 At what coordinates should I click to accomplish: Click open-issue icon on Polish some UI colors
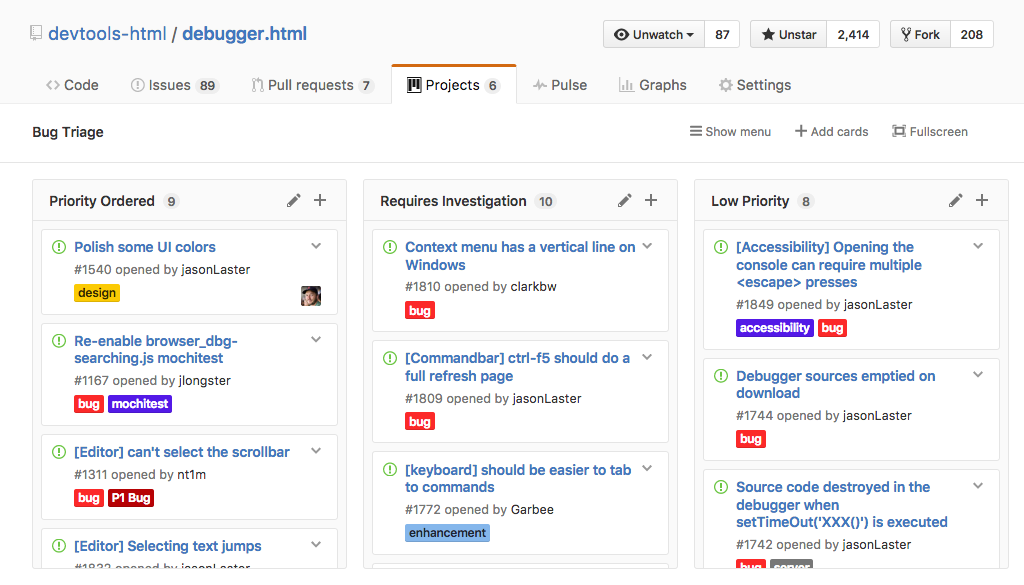[59, 247]
